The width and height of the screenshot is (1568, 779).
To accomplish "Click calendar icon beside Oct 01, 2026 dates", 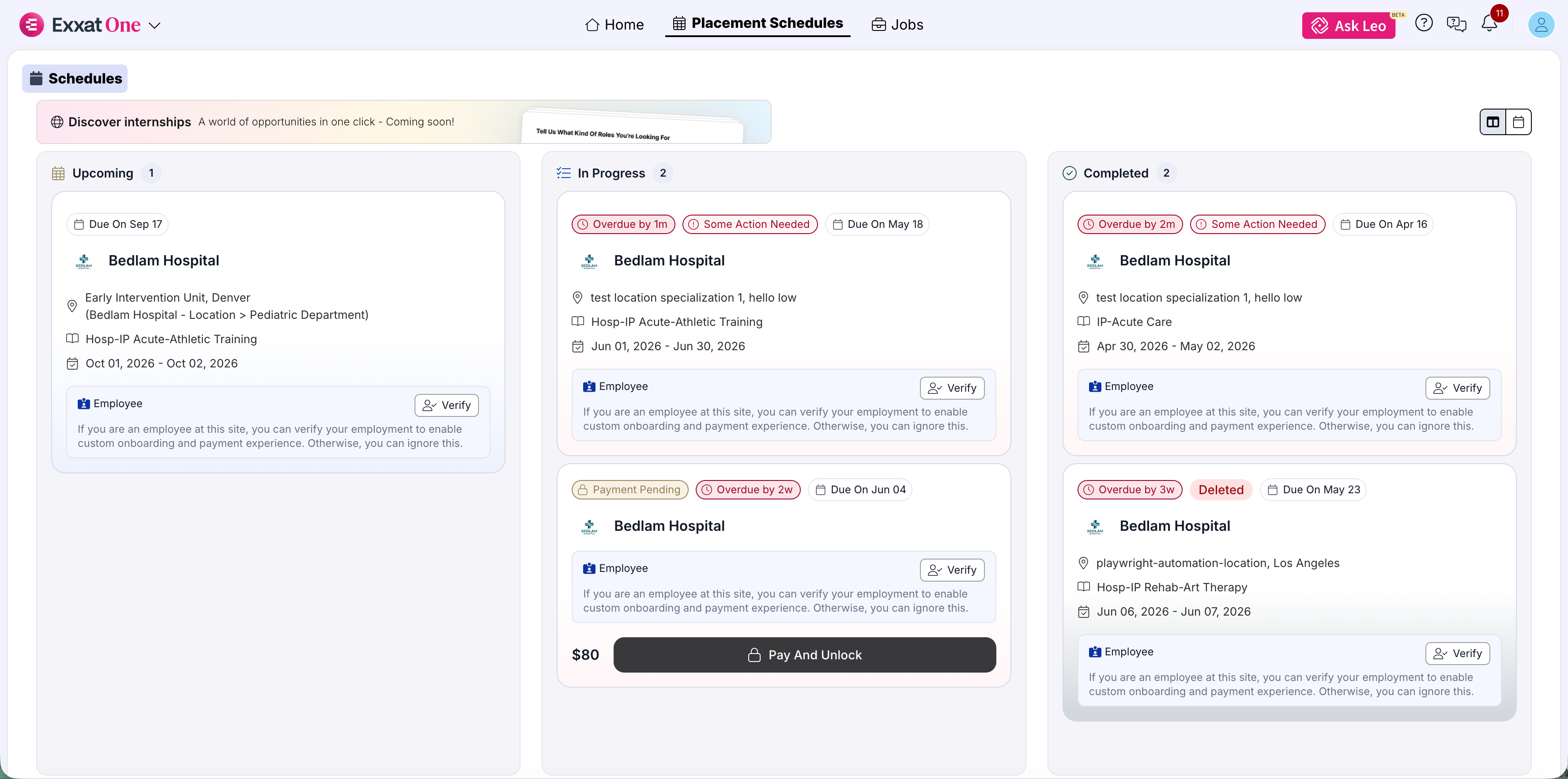I will (x=72, y=363).
